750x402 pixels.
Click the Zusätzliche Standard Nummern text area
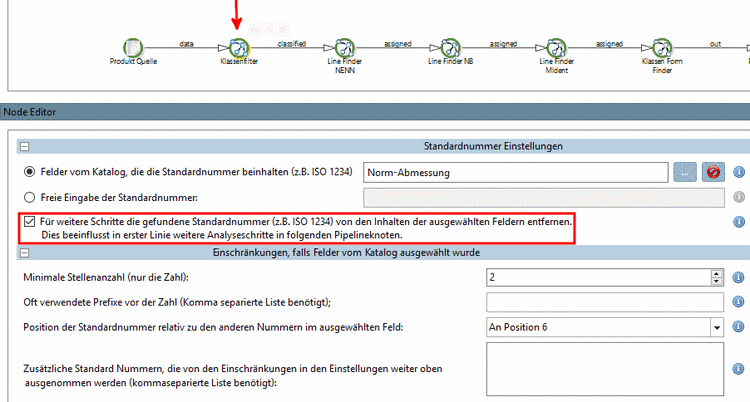(605, 369)
